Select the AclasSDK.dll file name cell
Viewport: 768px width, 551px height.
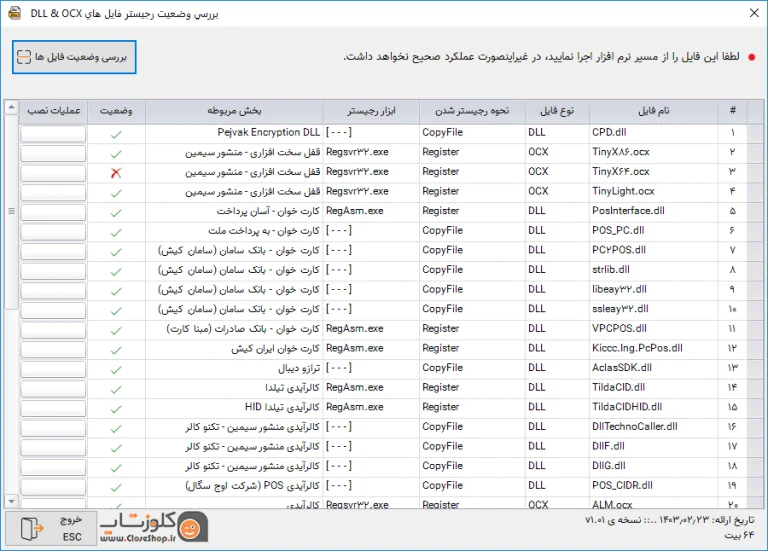coord(654,368)
